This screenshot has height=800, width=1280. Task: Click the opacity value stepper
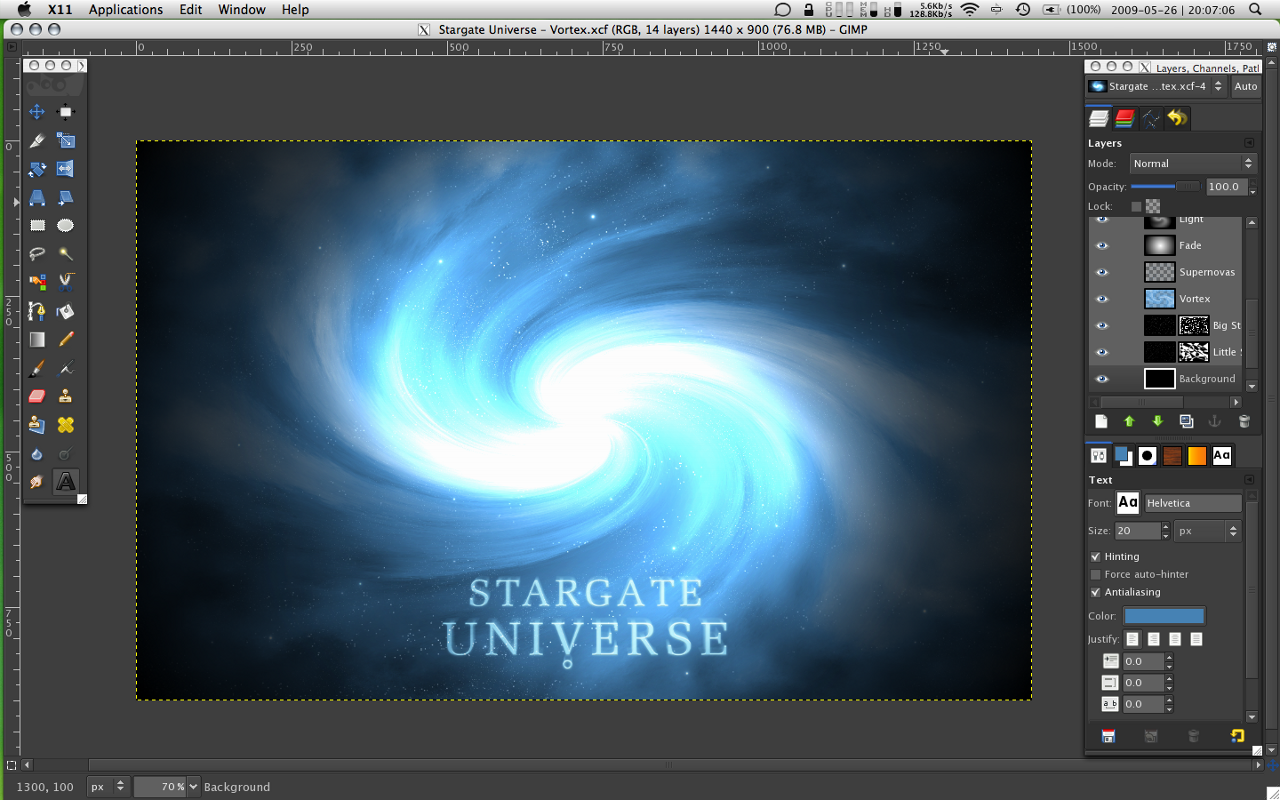click(x=1252, y=187)
